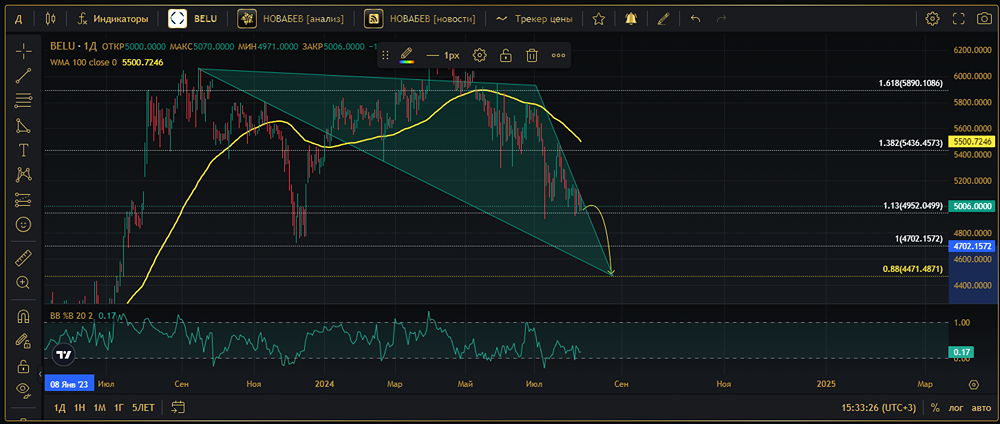Choose the text annotation tool
1000x424 pixels.
pos(23,150)
